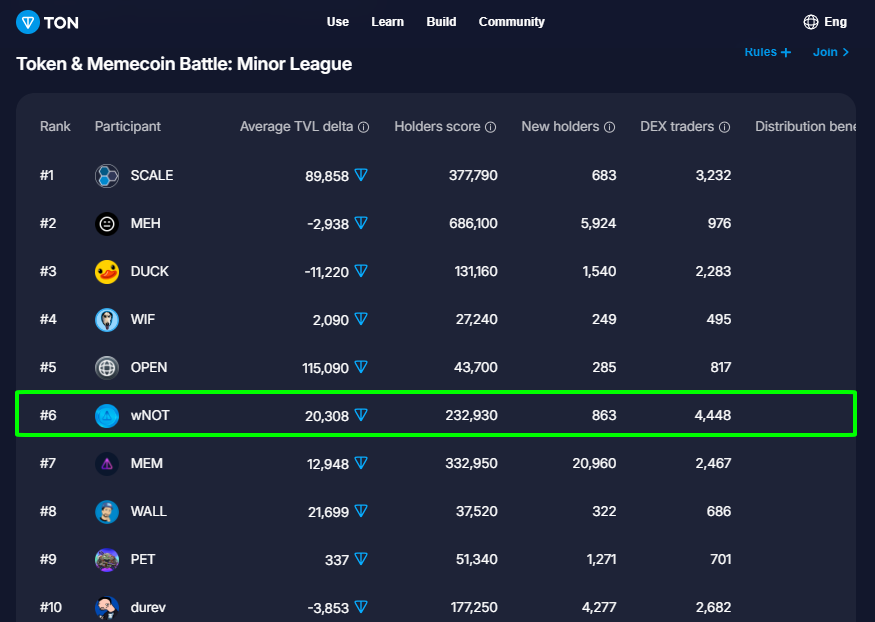Click DEX traders value 2,682
Viewport: 875px width, 622px height.
click(713, 607)
